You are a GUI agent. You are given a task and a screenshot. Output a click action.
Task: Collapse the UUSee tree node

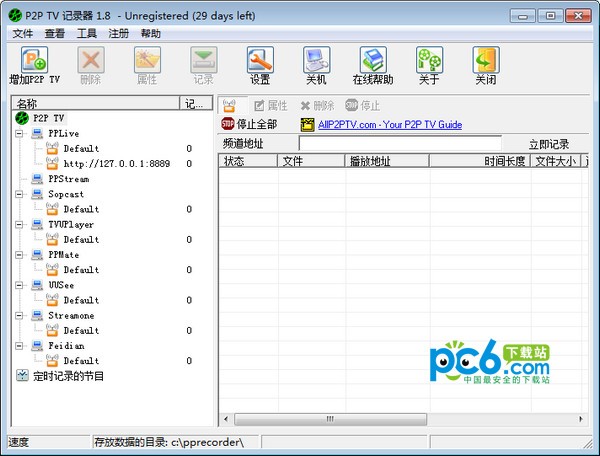coord(19,285)
